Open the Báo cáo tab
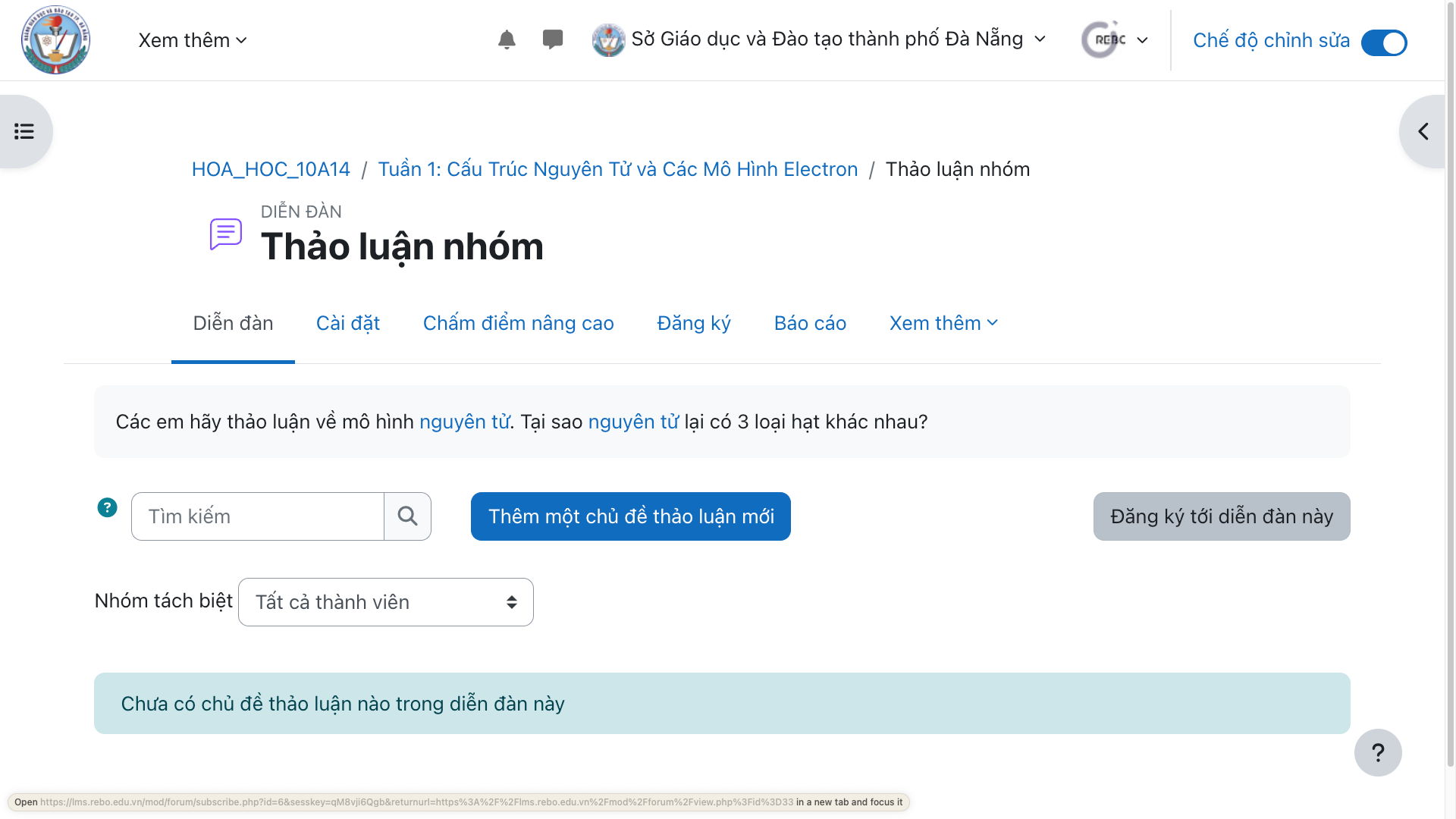The height and width of the screenshot is (819, 1456). tap(810, 324)
